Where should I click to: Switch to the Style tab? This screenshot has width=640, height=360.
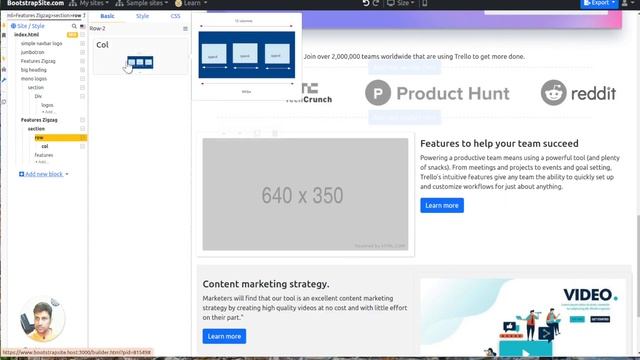[x=142, y=16]
